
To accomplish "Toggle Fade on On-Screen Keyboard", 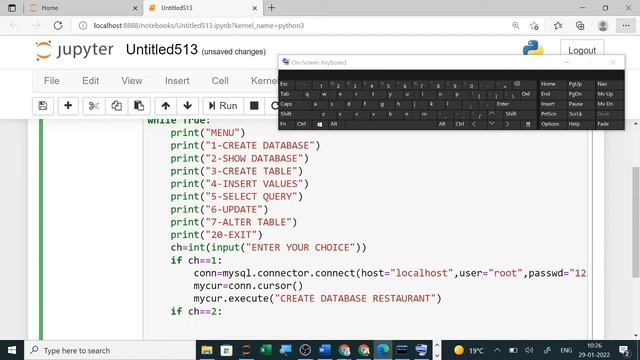I will coord(603,124).
